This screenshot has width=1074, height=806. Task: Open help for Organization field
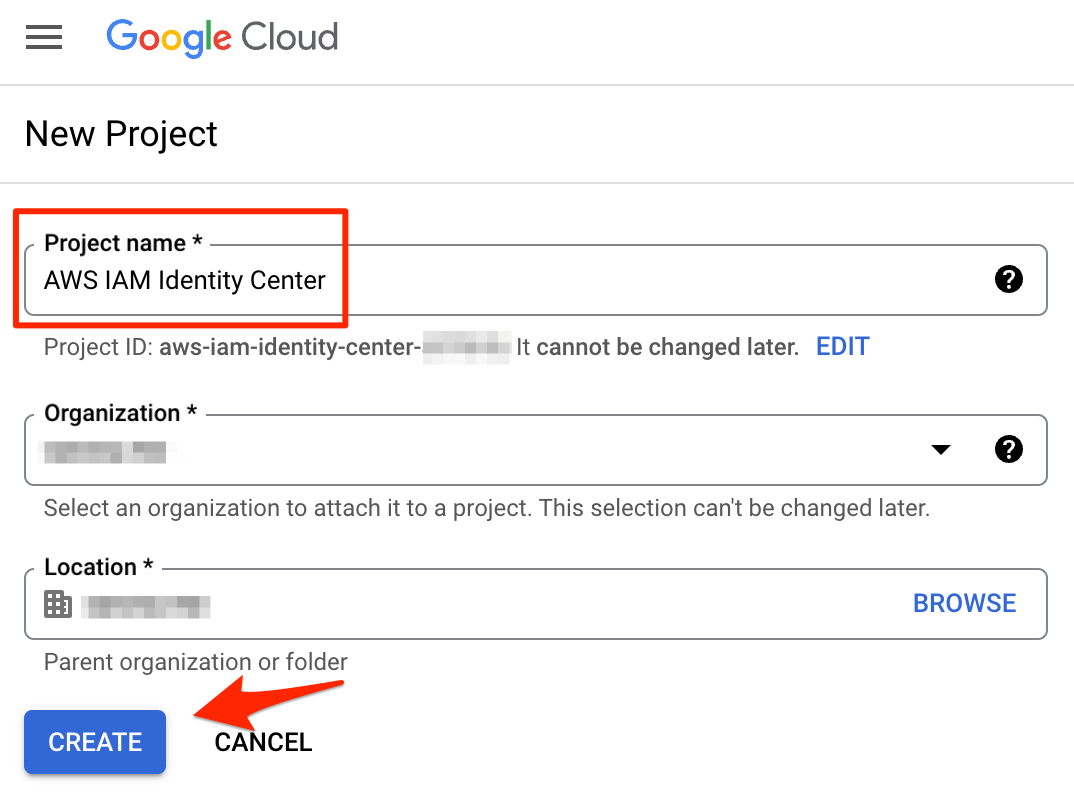coord(1008,449)
